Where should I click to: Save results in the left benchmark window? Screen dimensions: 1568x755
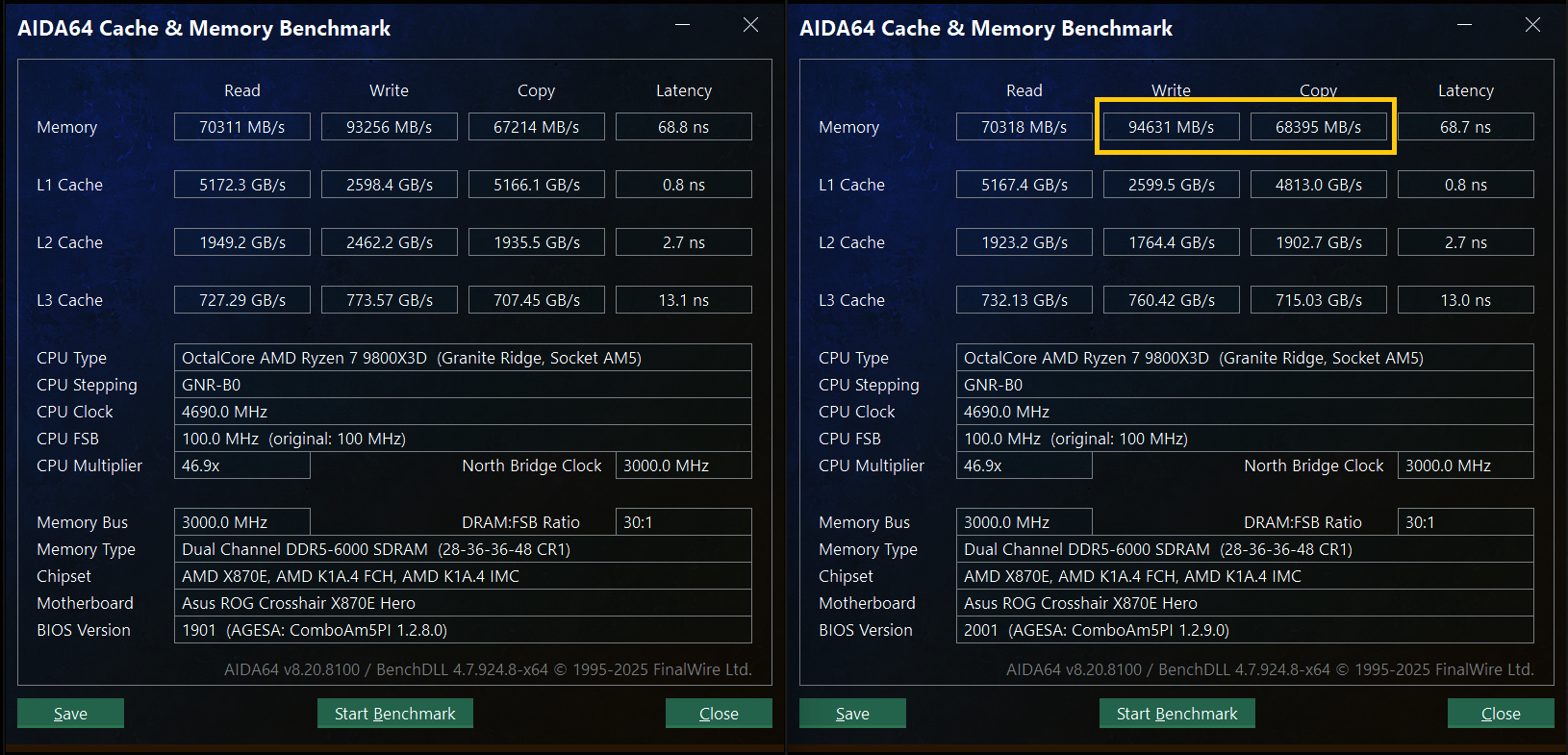pyautogui.click(x=70, y=714)
